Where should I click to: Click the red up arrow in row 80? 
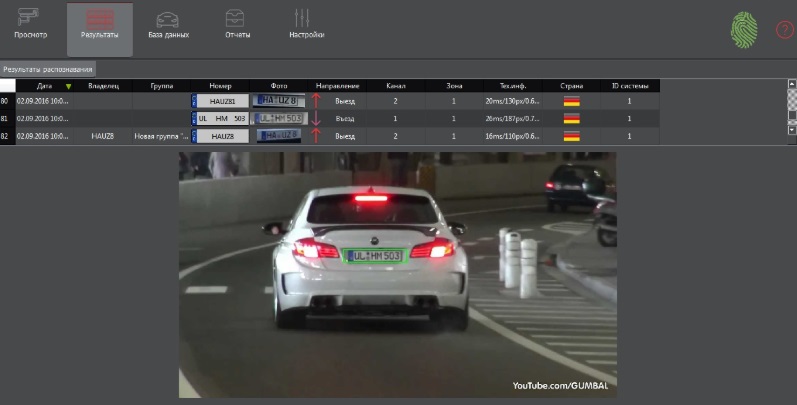click(318, 101)
